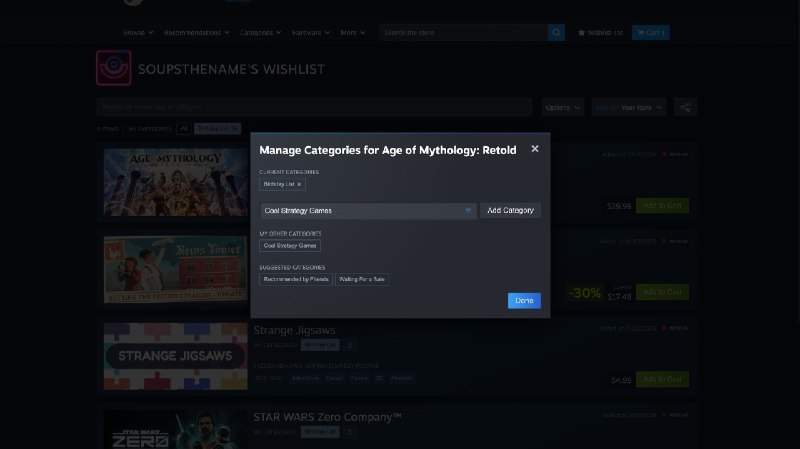Open the STAR WARS Zero Company title link
Viewport: 800px width, 449px height.
pos(328,417)
